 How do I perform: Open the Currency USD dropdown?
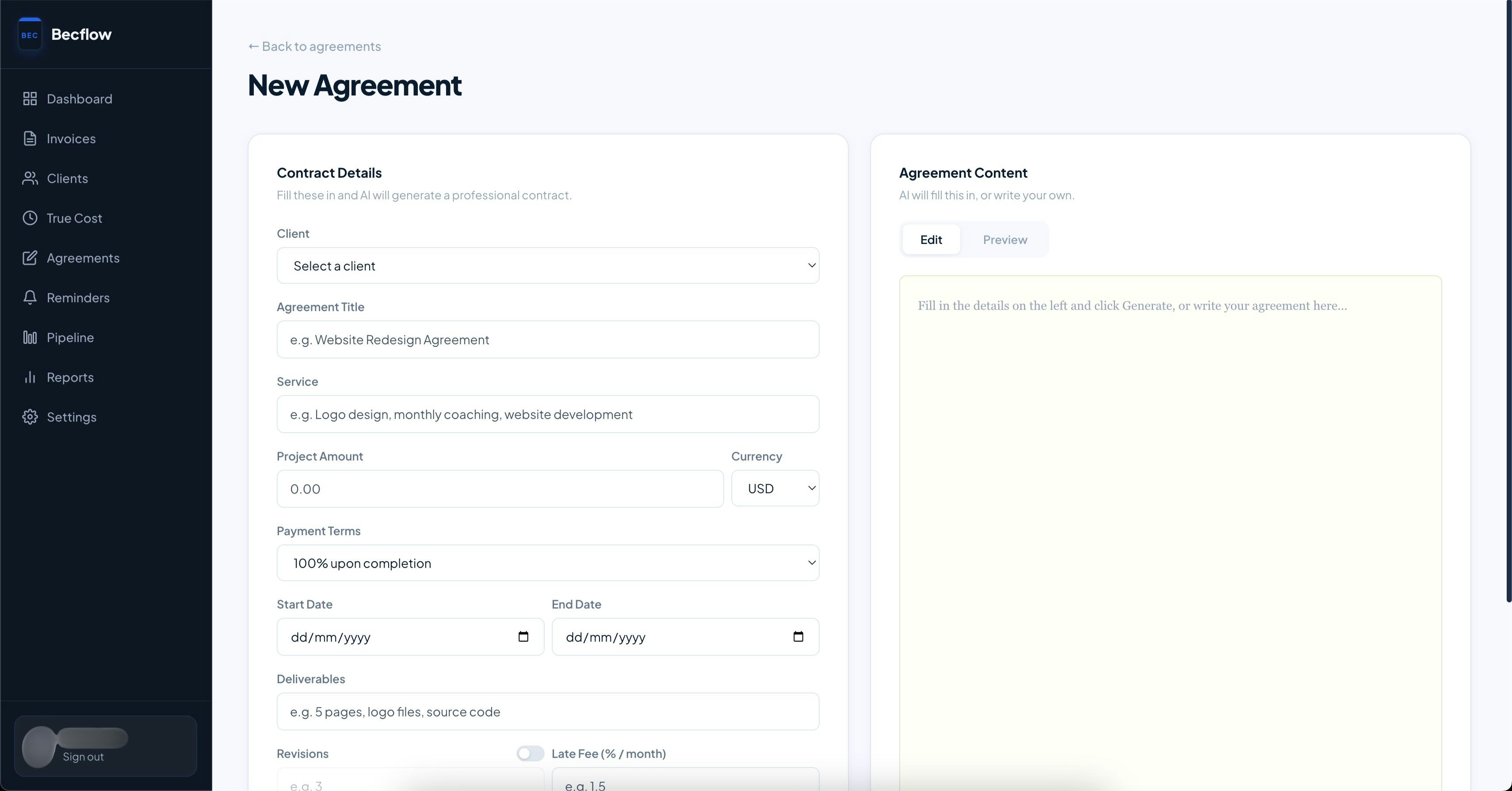[775, 488]
